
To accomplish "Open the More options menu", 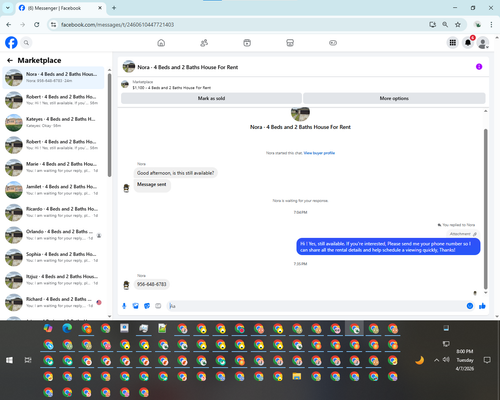I will tap(394, 98).
